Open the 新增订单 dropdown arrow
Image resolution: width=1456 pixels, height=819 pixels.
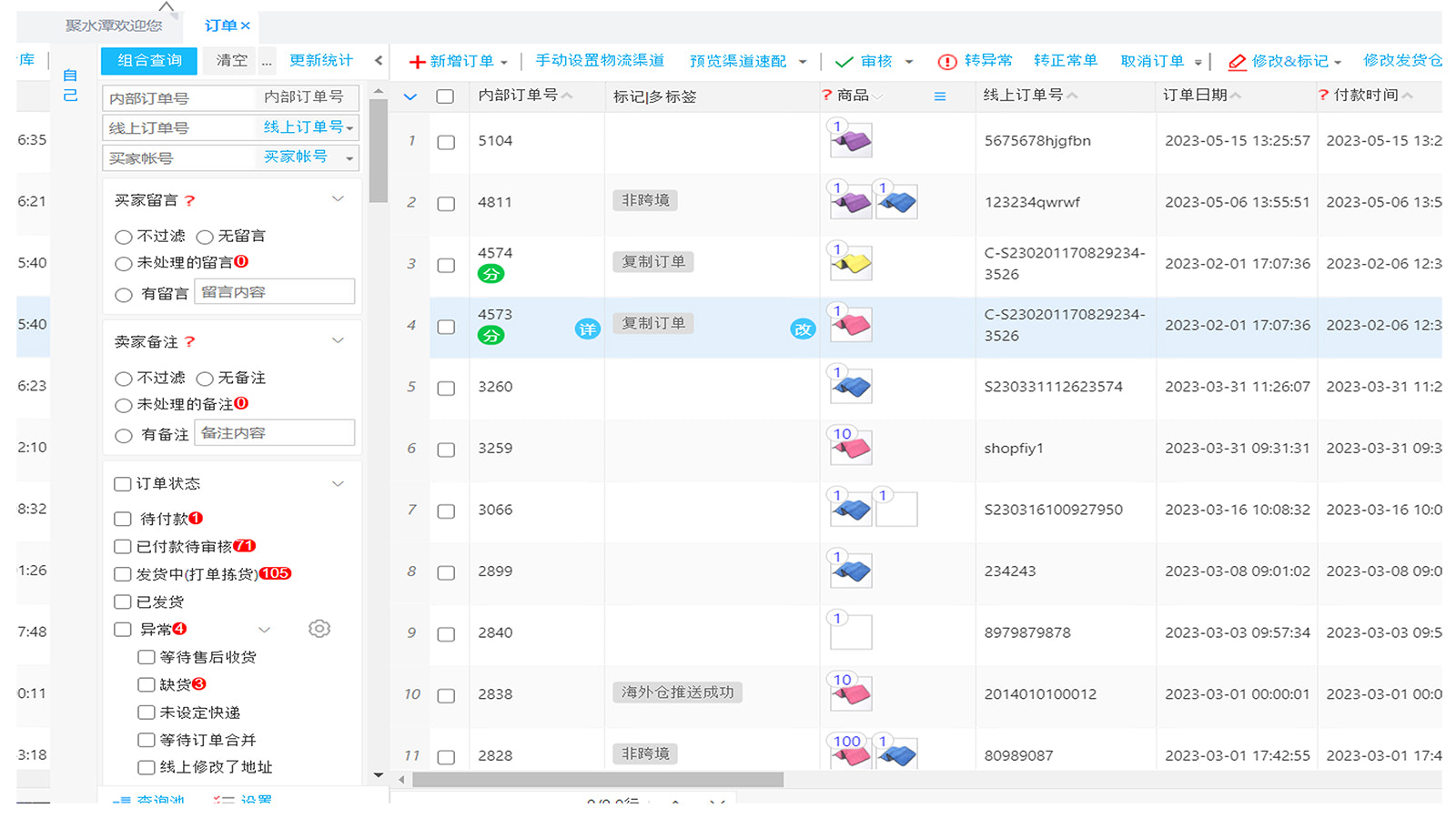click(x=503, y=63)
